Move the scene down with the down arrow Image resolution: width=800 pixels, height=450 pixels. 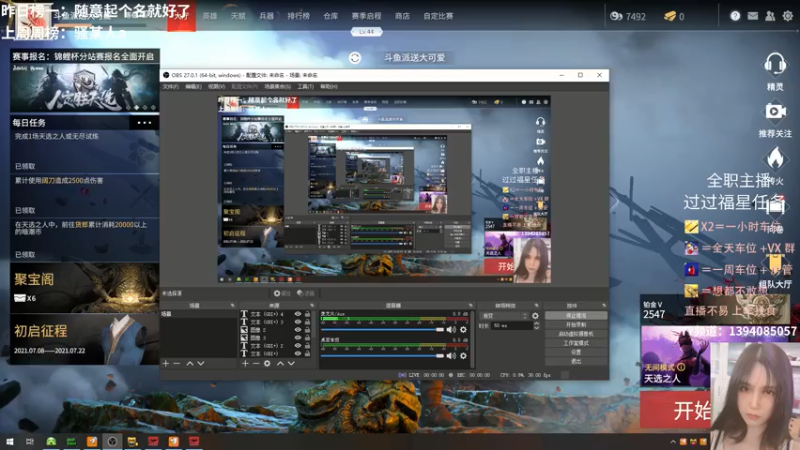tap(201, 363)
